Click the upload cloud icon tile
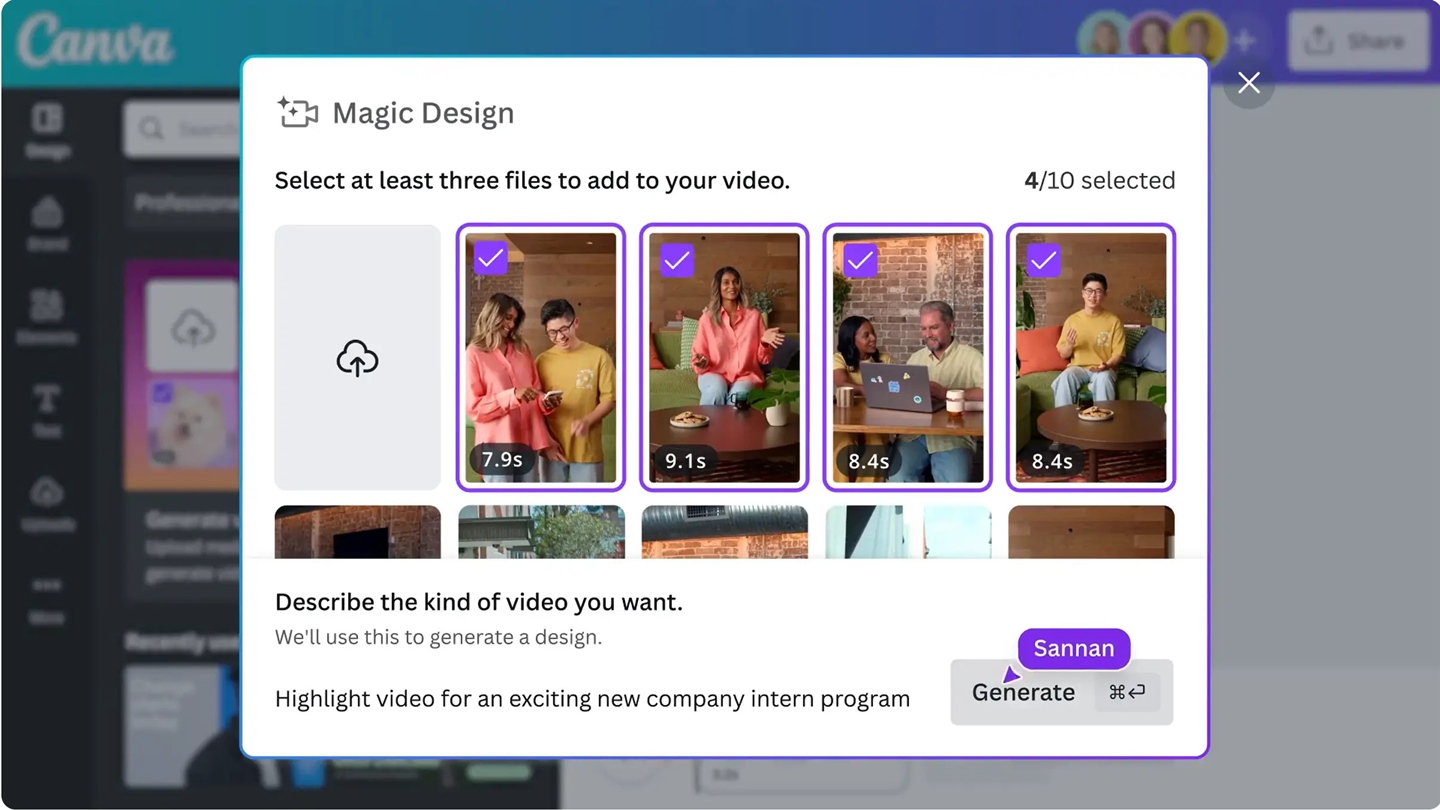 (357, 357)
